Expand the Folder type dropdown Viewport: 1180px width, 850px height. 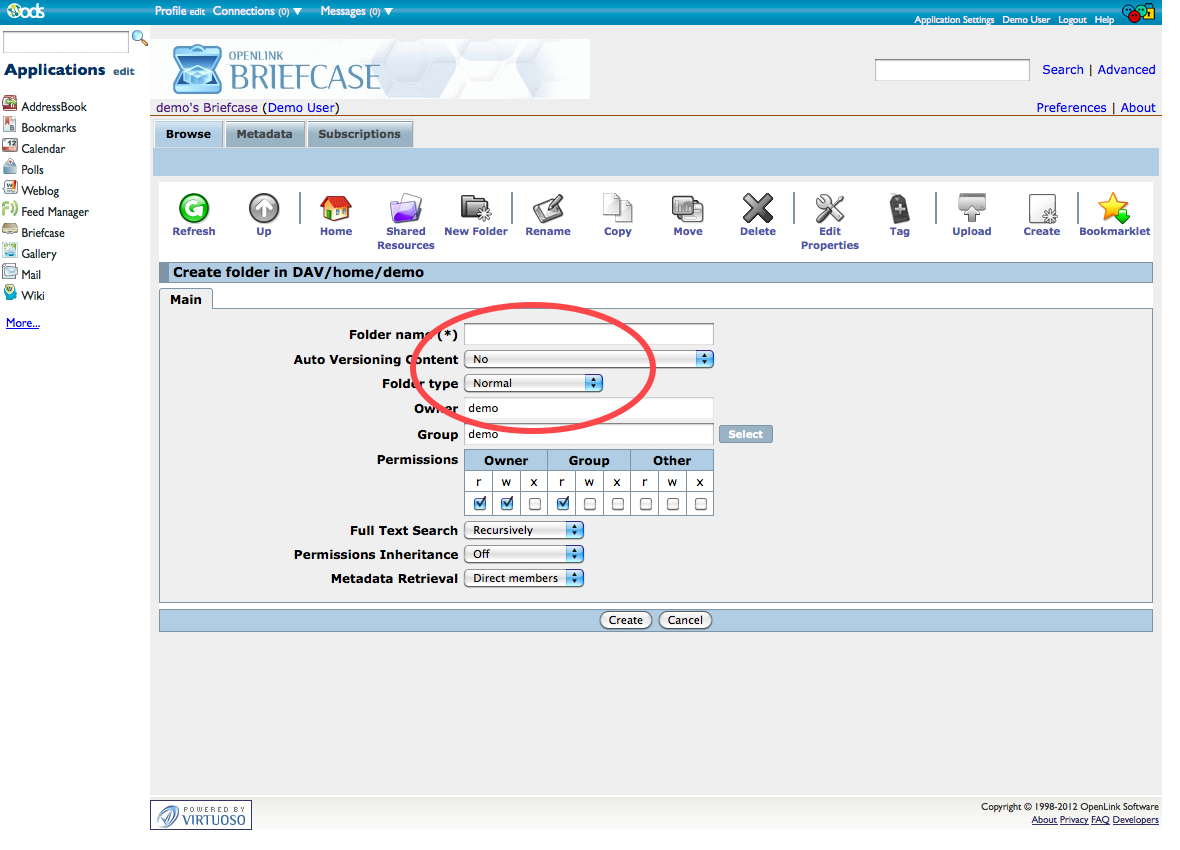[533, 383]
